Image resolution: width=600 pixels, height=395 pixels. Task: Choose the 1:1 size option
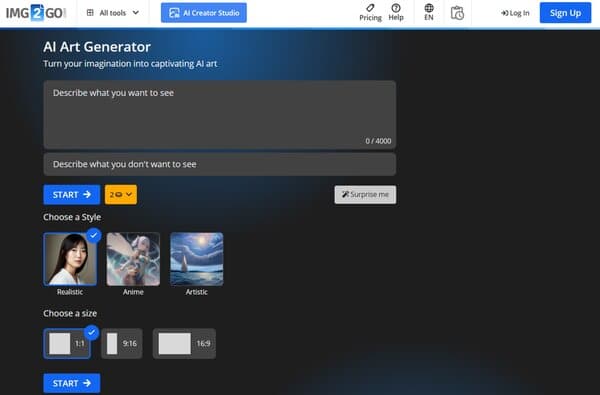pos(67,343)
